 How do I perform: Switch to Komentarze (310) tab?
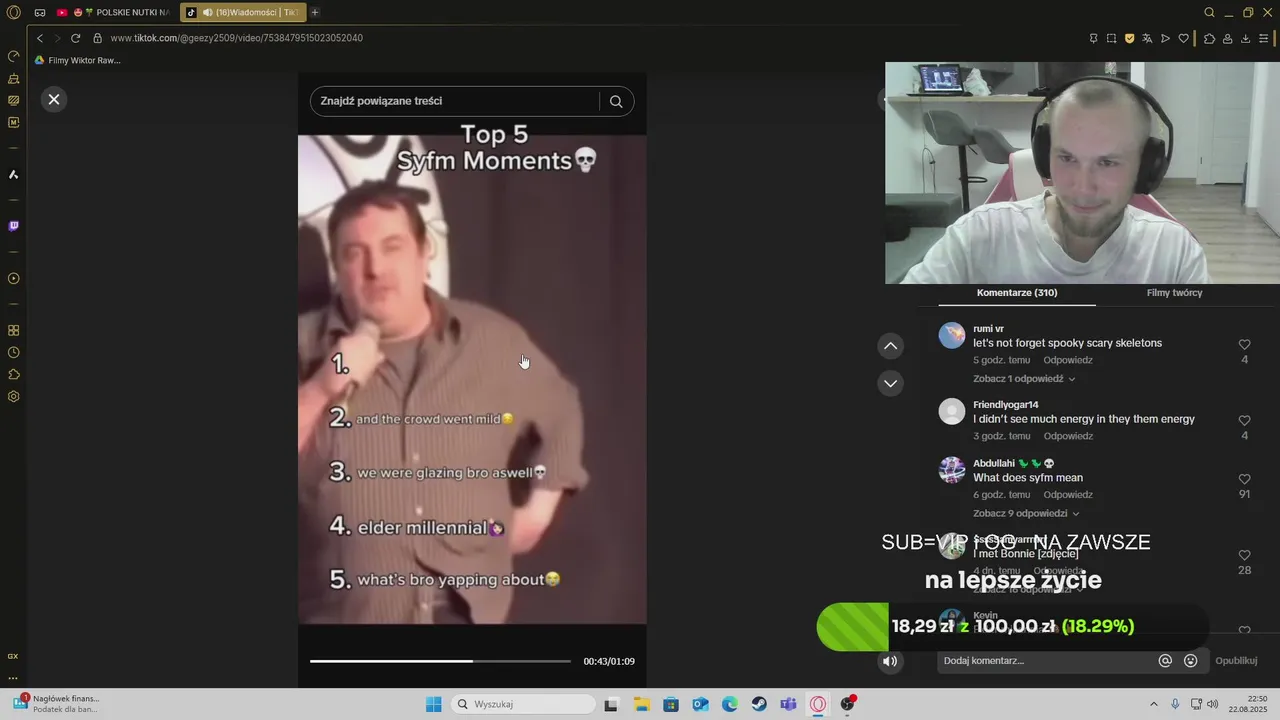1017,293
